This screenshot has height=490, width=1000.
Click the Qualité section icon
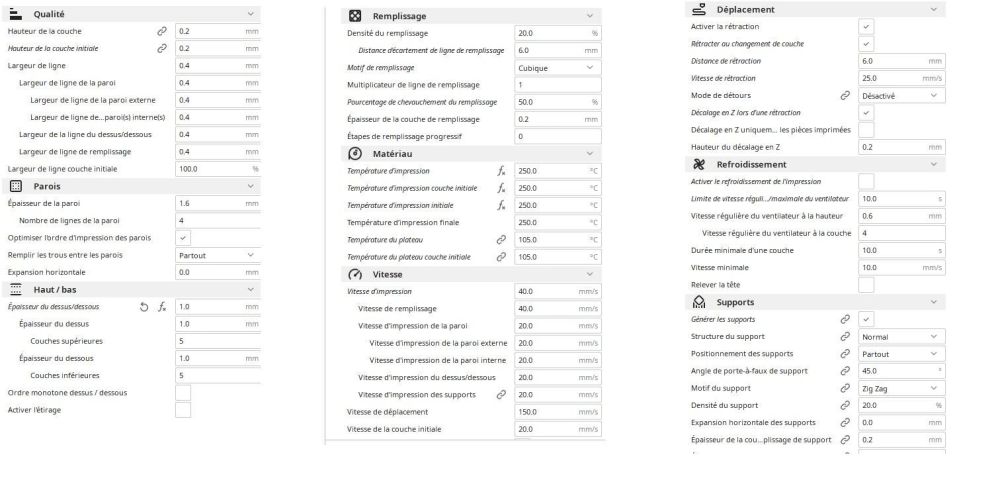(x=14, y=14)
